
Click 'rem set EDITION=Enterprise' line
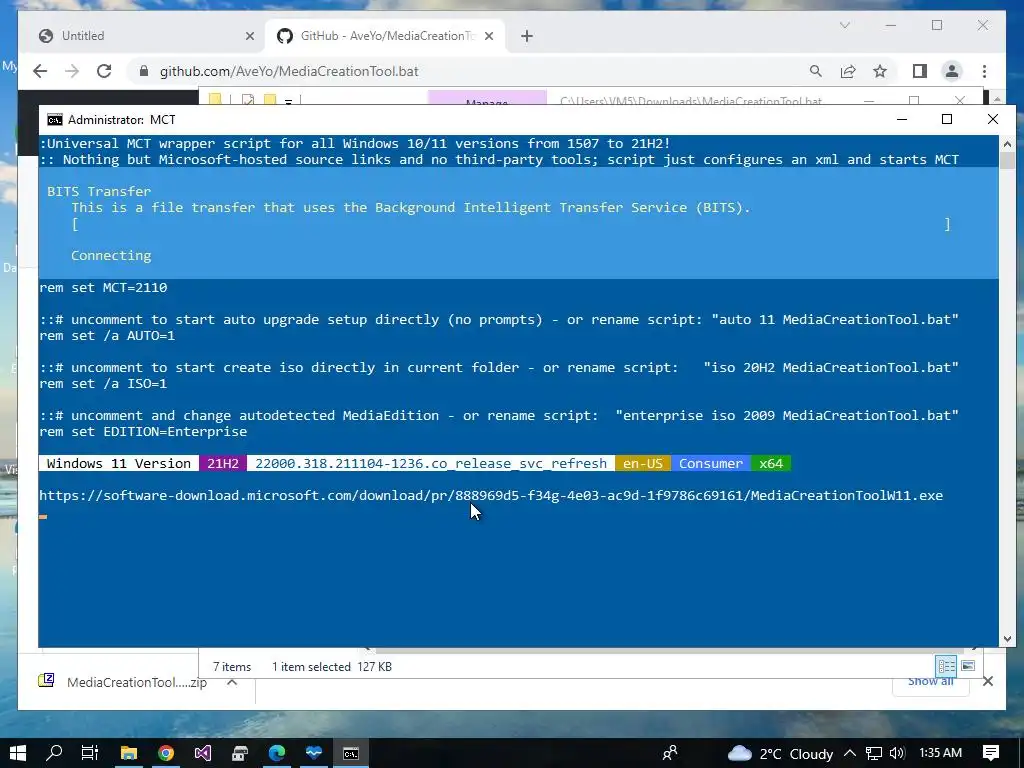point(143,432)
